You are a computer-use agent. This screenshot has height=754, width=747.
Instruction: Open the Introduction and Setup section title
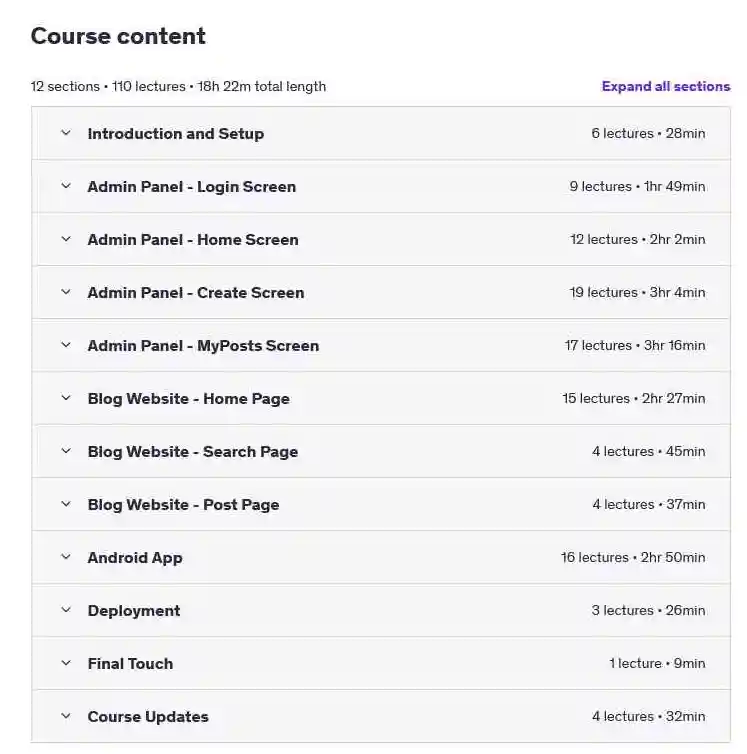(176, 134)
